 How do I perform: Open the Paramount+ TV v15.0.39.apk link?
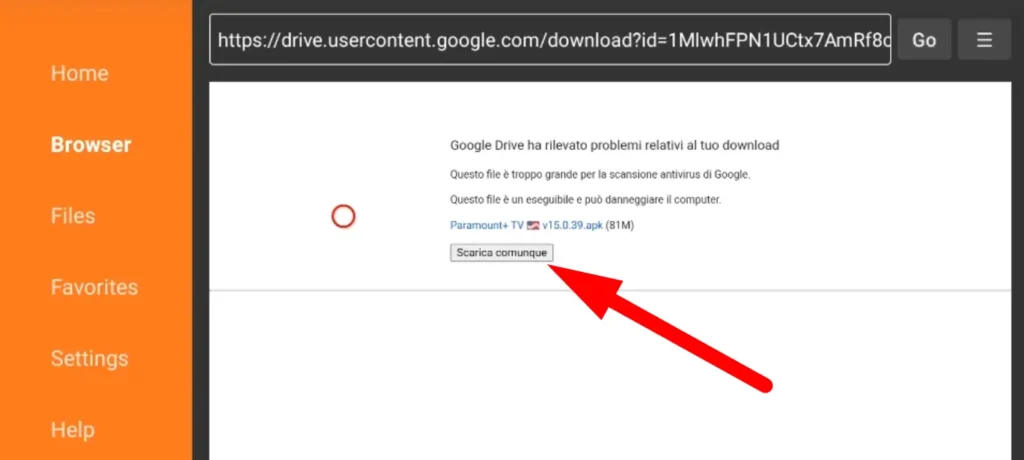pyautogui.click(x=526, y=225)
